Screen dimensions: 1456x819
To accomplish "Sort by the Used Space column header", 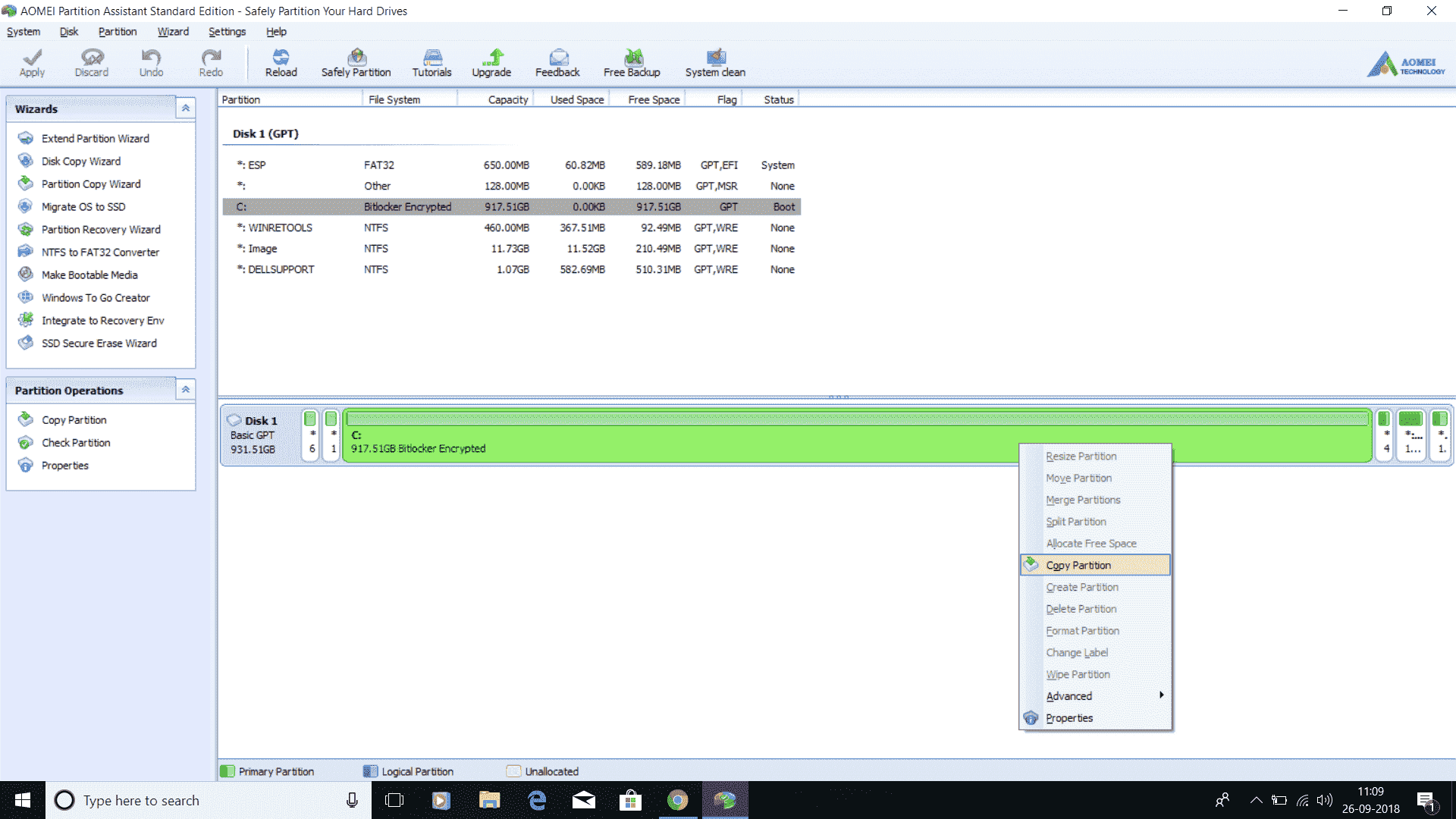I will 571,99.
